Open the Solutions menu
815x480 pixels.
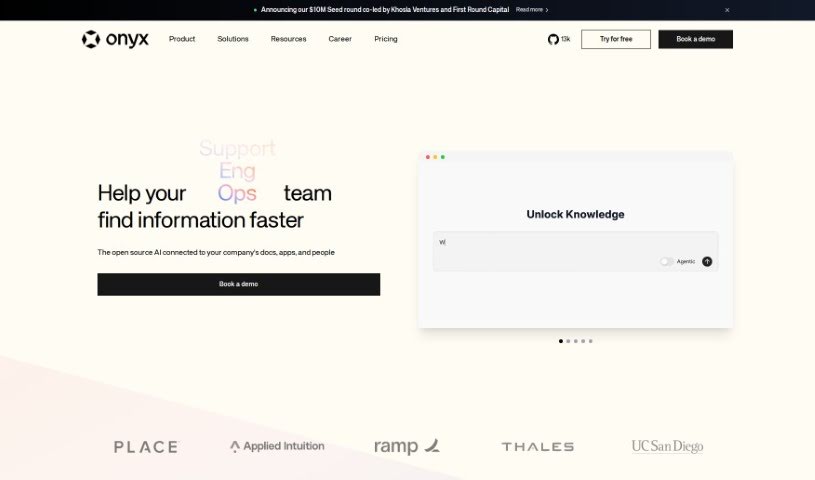pos(233,39)
